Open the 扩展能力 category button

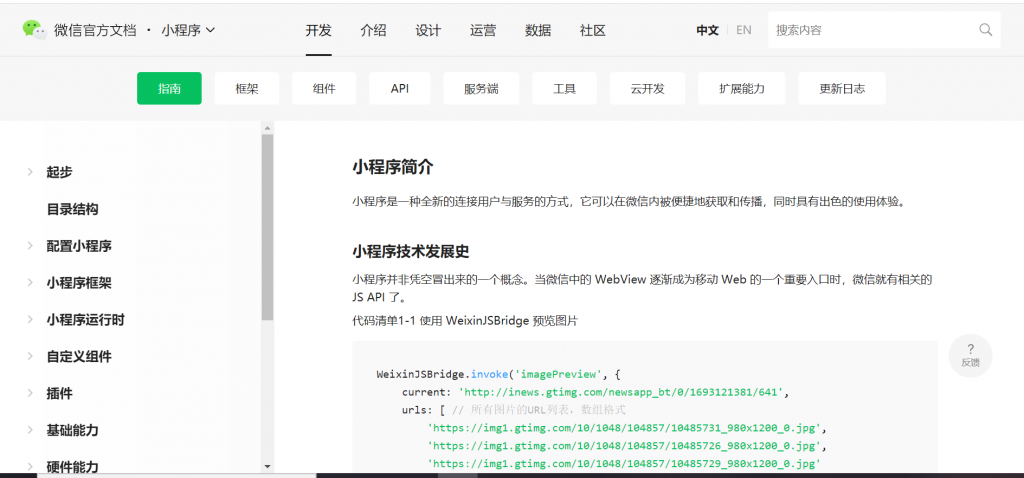(742, 89)
